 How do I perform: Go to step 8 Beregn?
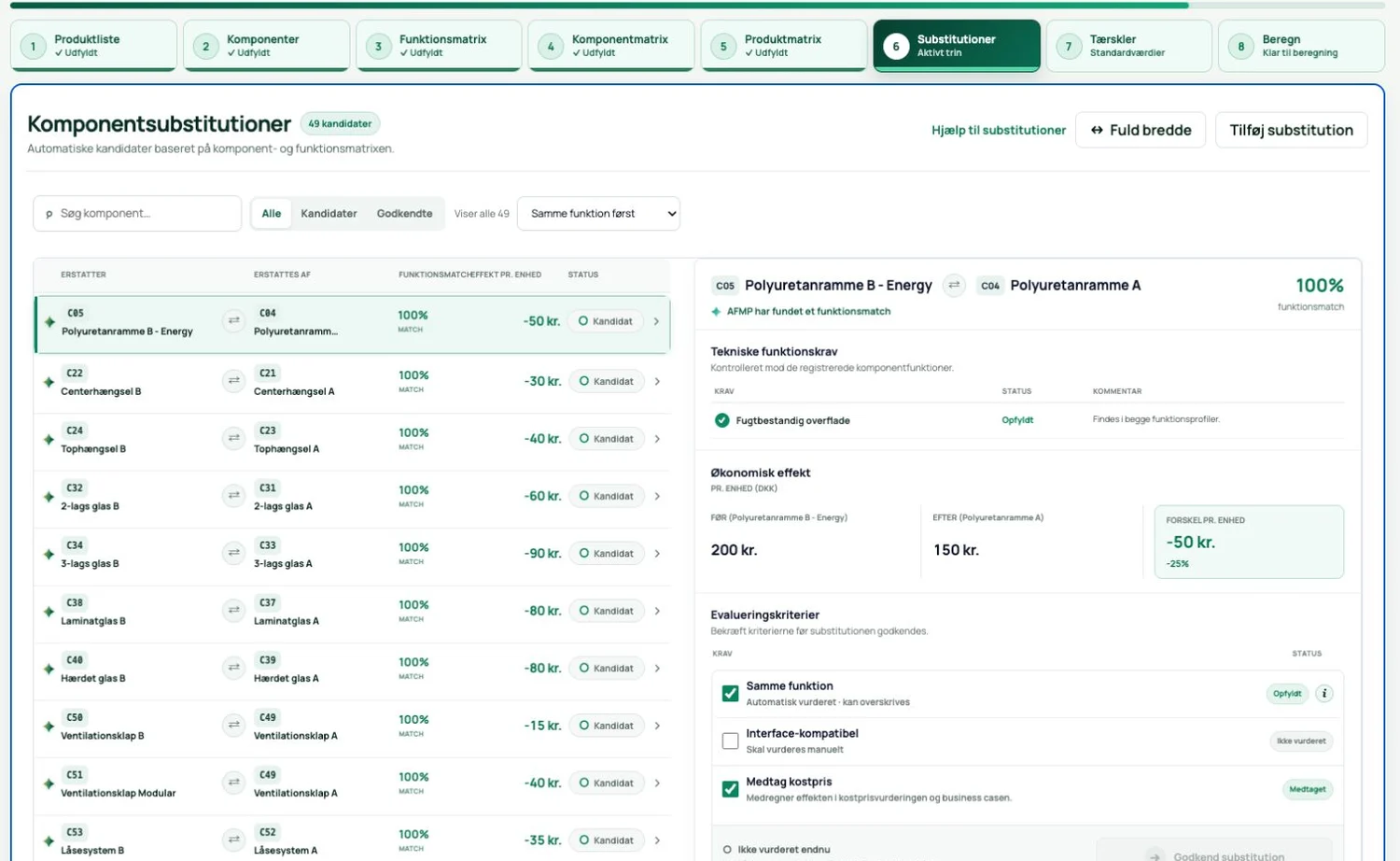pos(1301,46)
